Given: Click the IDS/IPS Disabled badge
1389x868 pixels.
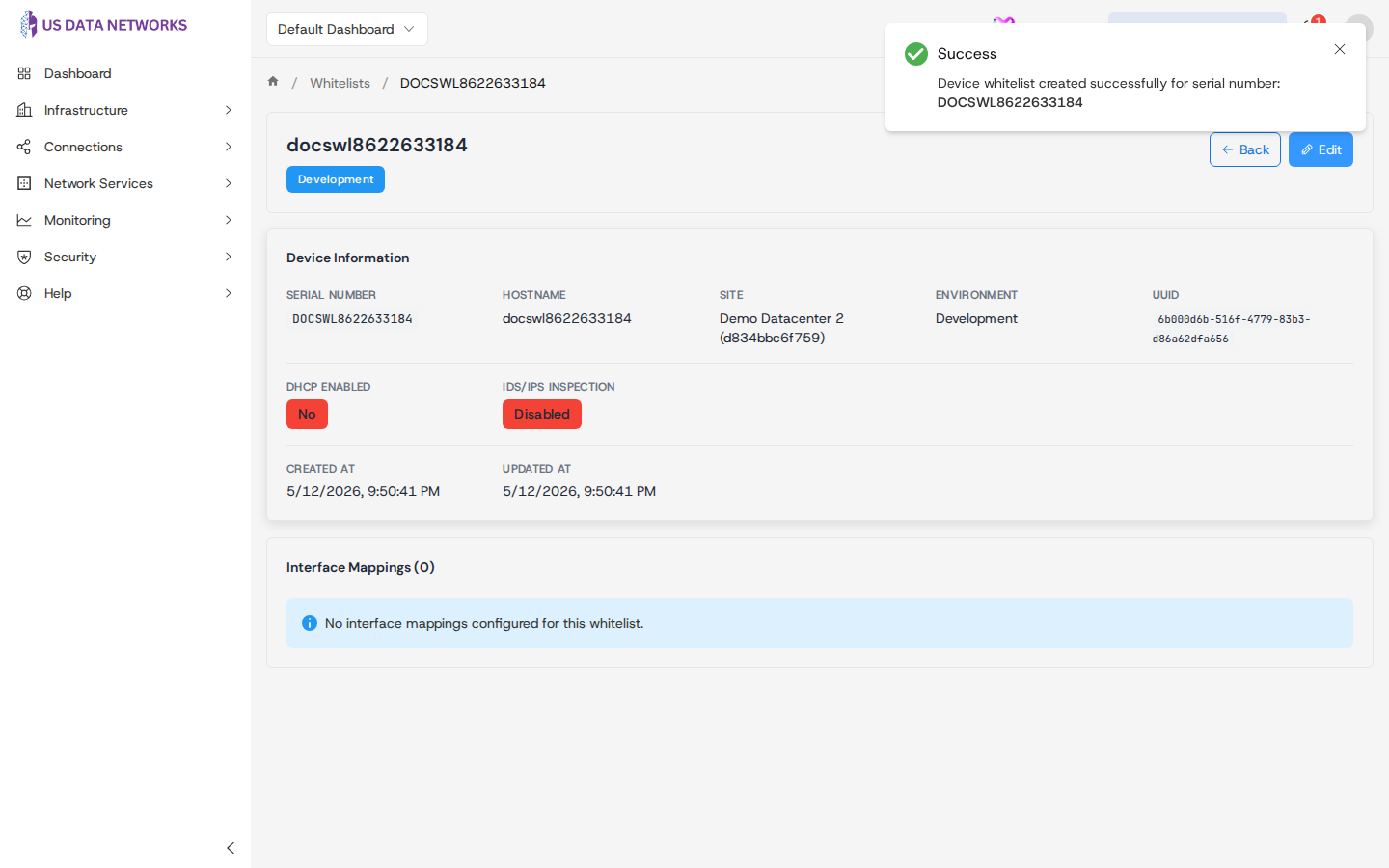Looking at the screenshot, I should point(542,414).
